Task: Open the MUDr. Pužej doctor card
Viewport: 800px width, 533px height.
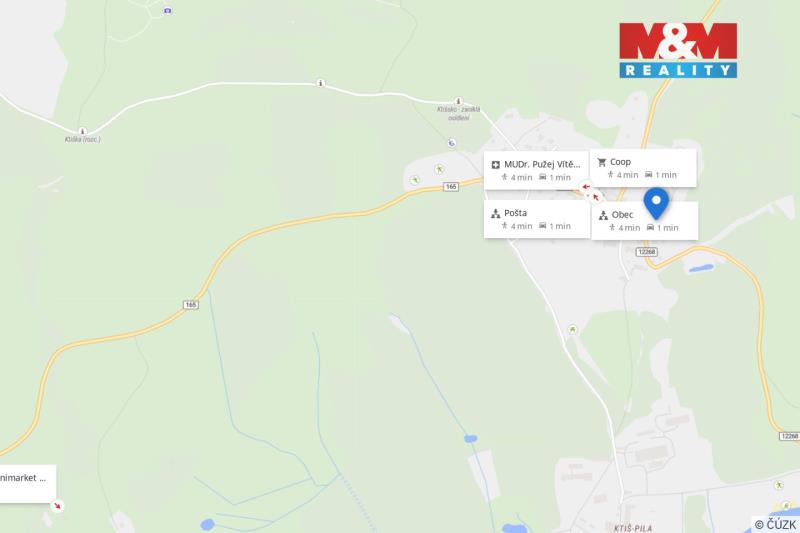Action: point(536,170)
